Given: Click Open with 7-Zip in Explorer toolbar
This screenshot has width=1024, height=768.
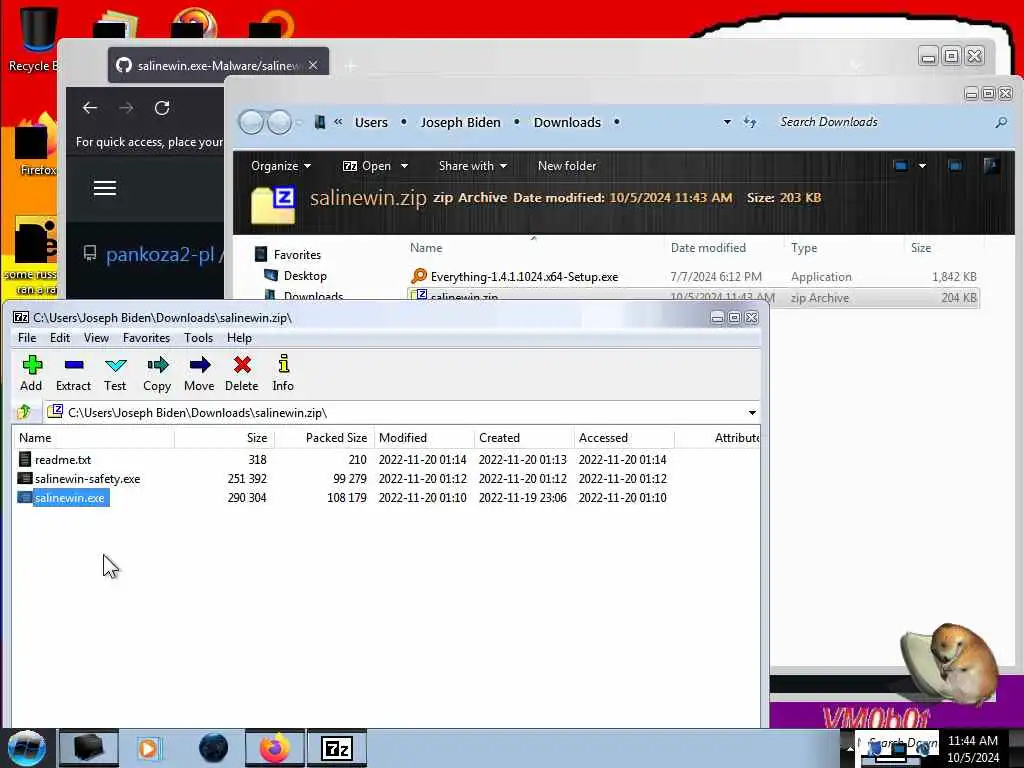Looking at the screenshot, I should click(x=368, y=166).
